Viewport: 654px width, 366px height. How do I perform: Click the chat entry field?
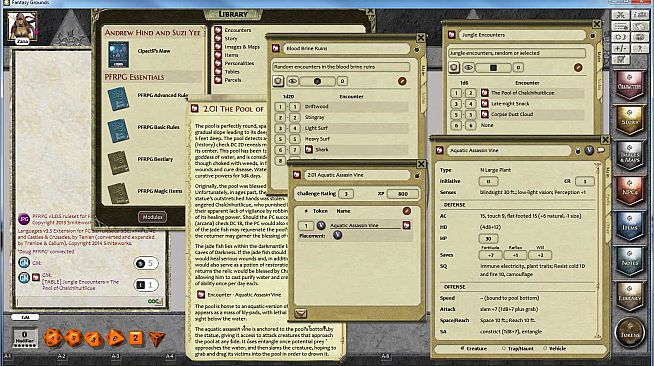point(81,301)
